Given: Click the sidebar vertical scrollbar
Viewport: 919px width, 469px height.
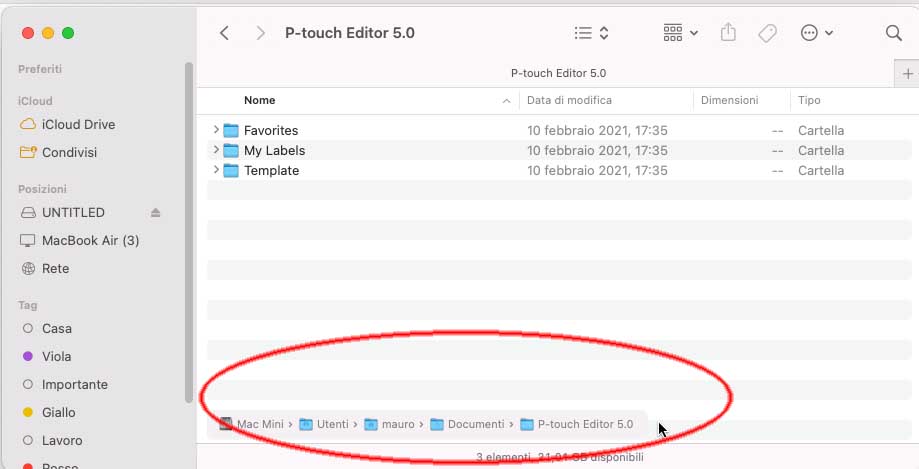Looking at the screenshot, I should tap(189, 233).
